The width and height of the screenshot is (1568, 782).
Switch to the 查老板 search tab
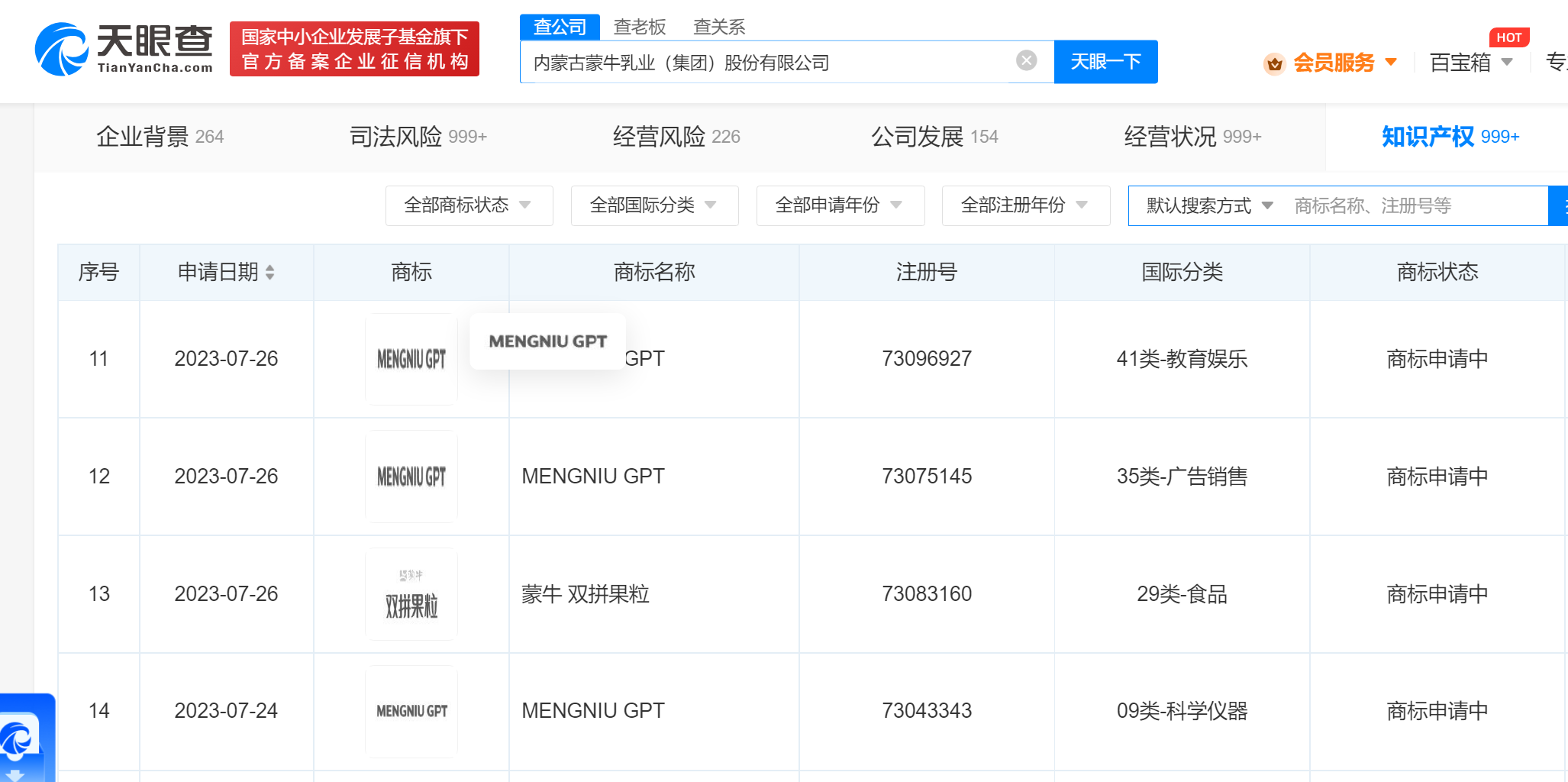tap(640, 27)
